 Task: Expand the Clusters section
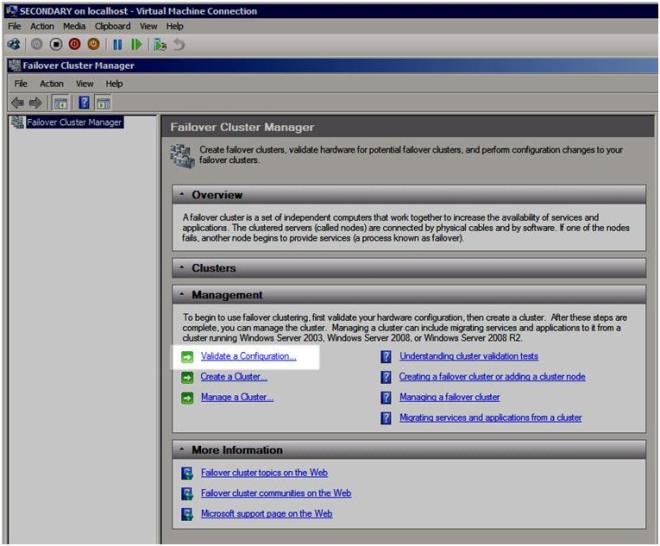[181, 268]
